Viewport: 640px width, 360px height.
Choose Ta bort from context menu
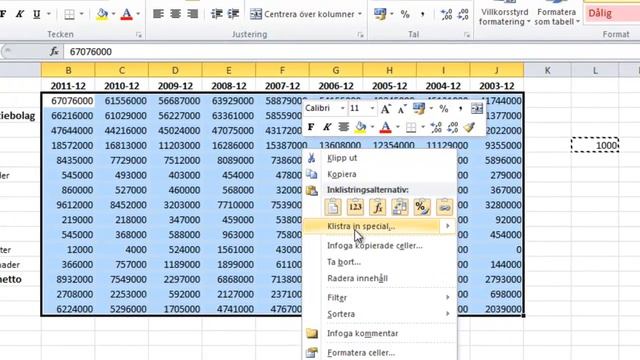tap(380, 262)
